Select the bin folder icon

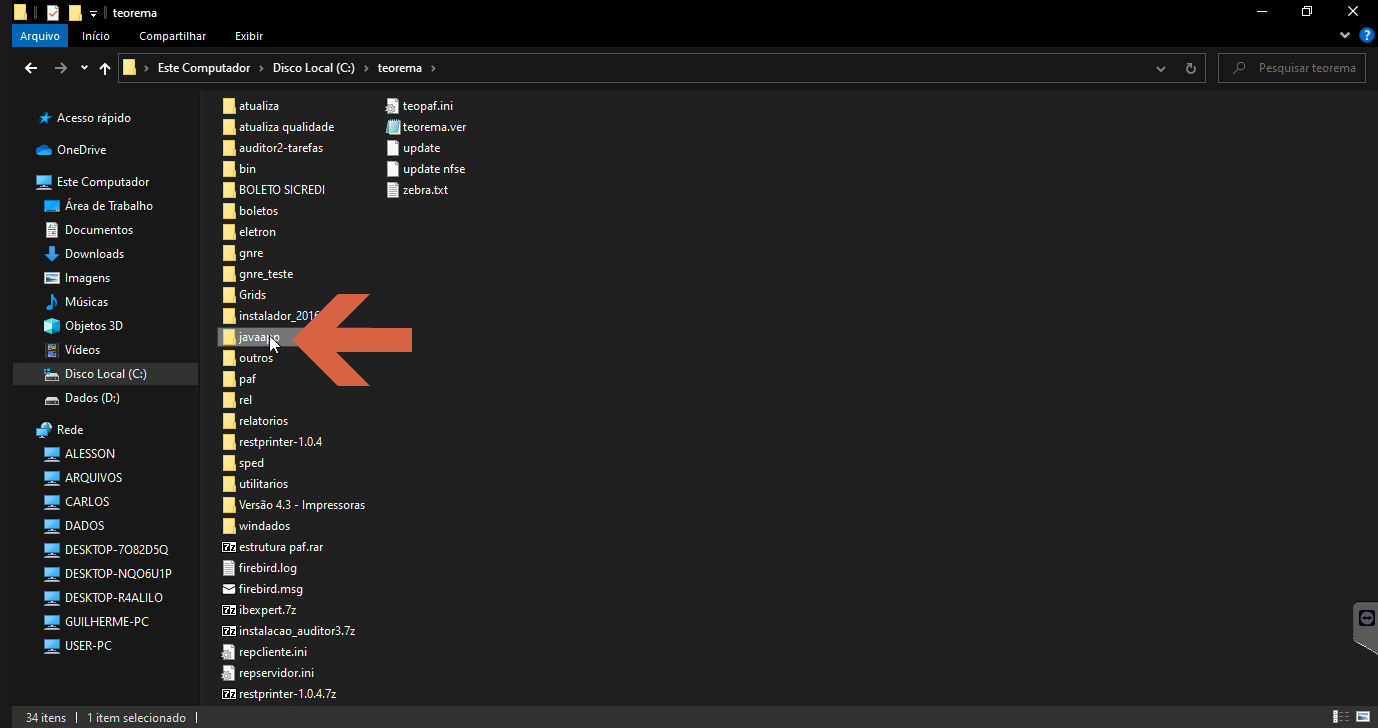tap(229, 169)
